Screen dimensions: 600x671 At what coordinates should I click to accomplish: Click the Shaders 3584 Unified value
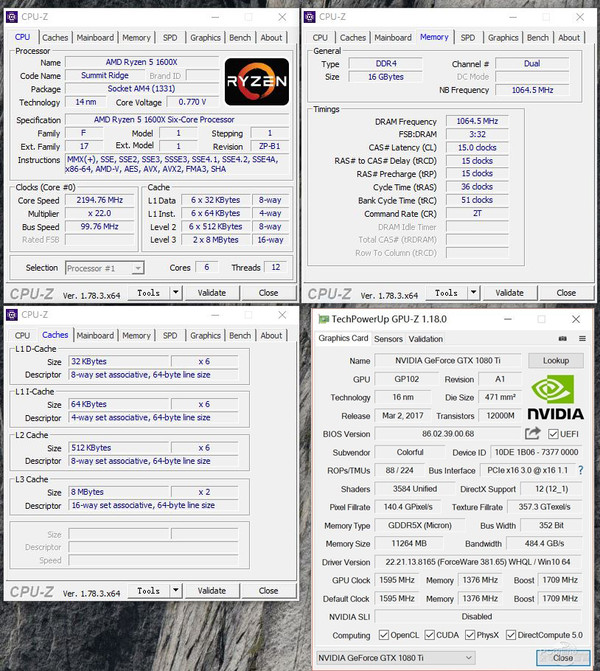[414, 489]
